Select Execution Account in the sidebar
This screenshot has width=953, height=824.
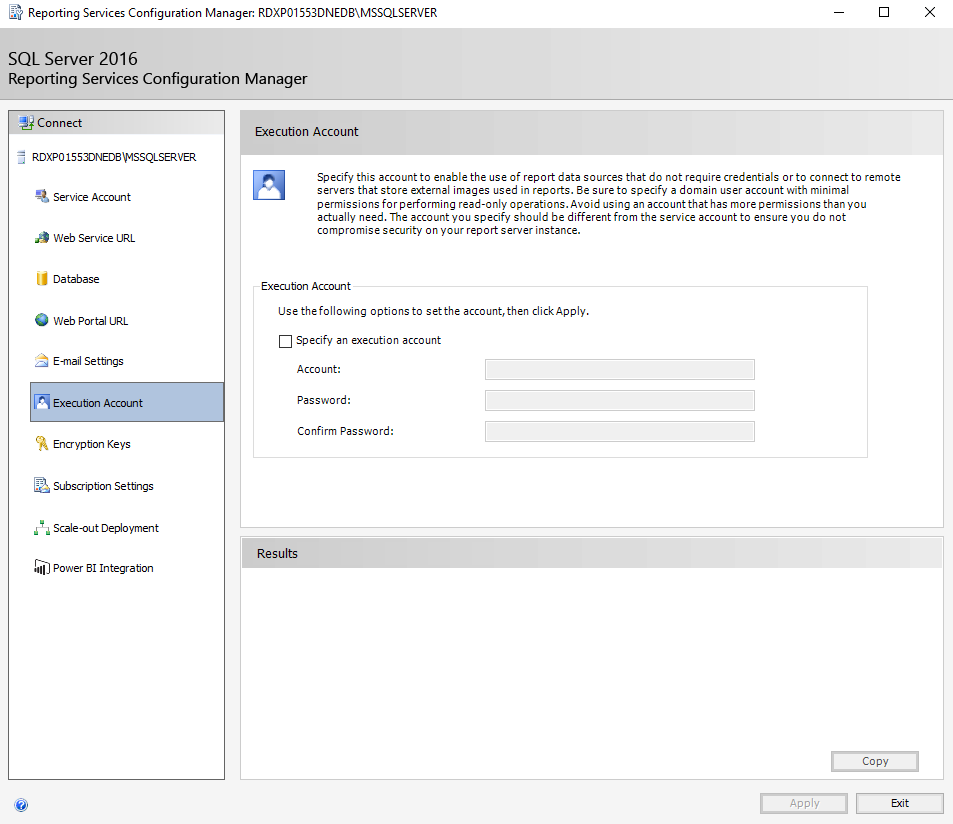pos(127,402)
